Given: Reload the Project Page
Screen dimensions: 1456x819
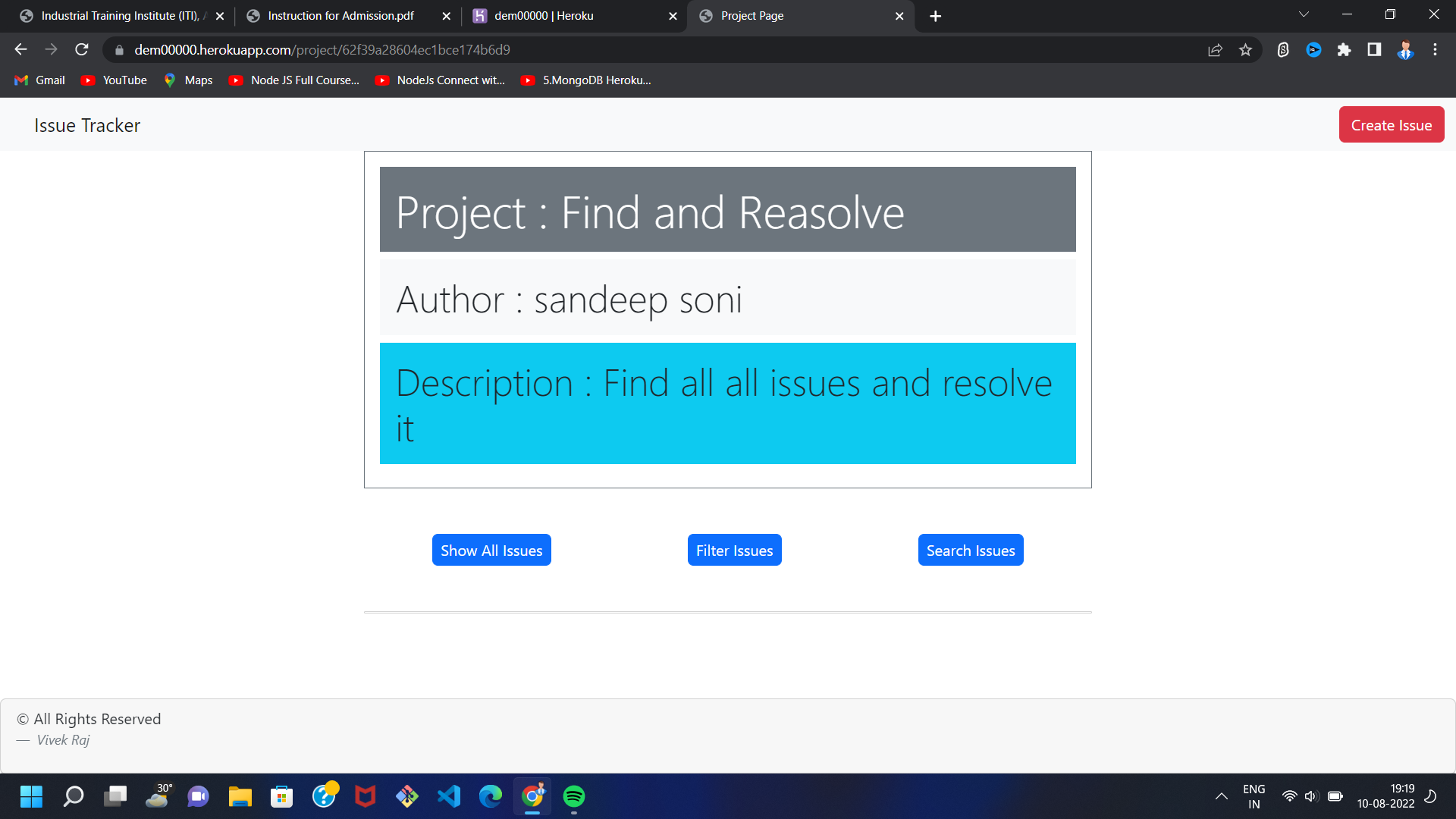Looking at the screenshot, I should click(81, 49).
